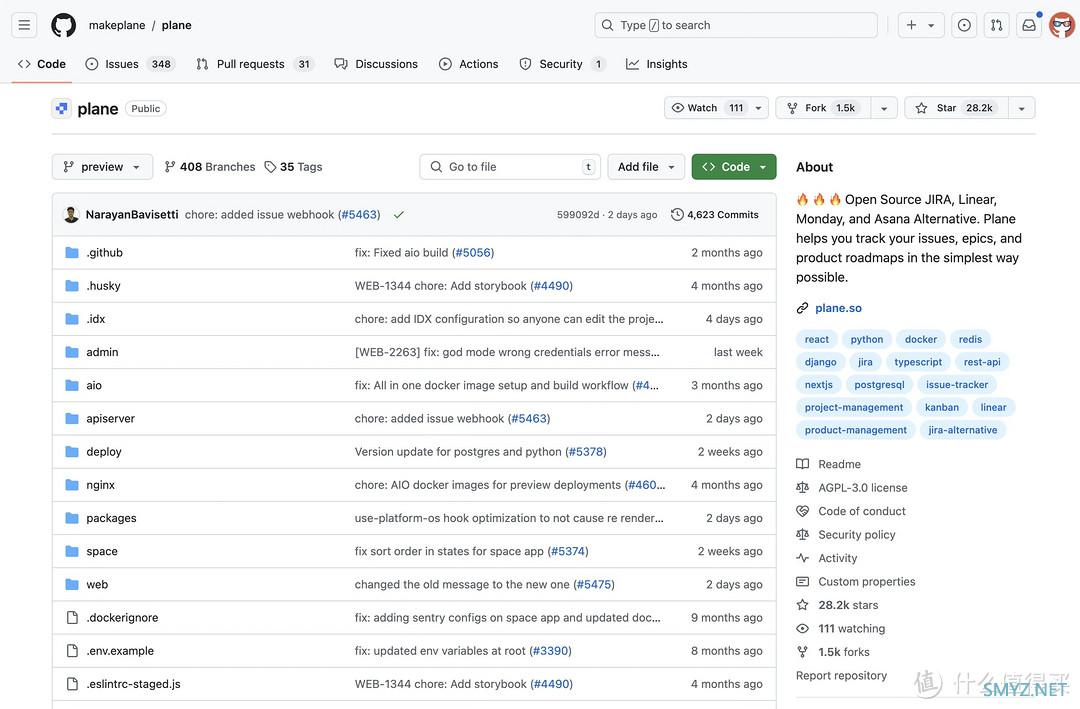Switch to the Code tab
Viewport: 1080px width, 709px height.
click(42, 63)
